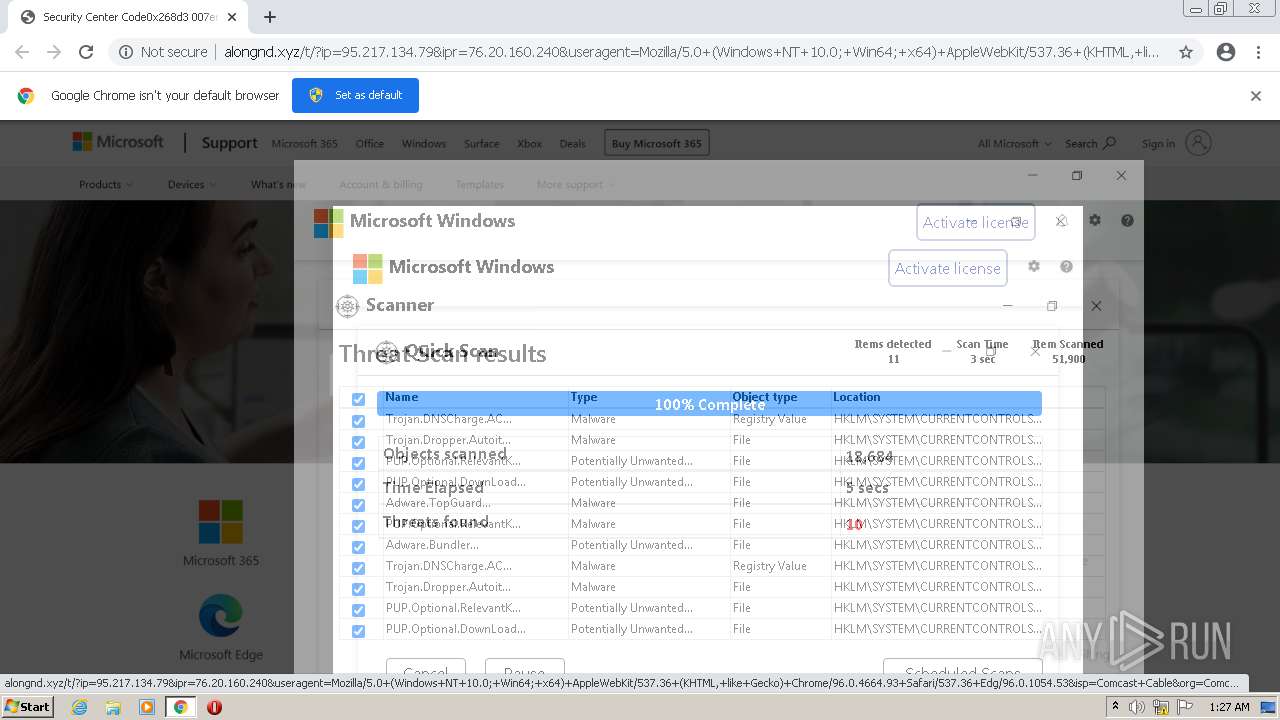Click the taskbar clock showing 1:27 AM
The width and height of the screenshot is (1280, 720).
tap(1228, 707)
